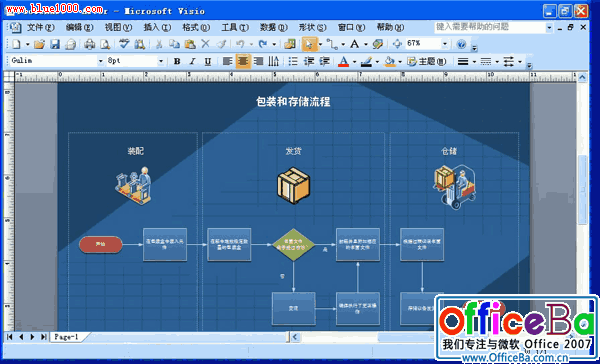Click the Decrease Indent icon

coord(308,61)
